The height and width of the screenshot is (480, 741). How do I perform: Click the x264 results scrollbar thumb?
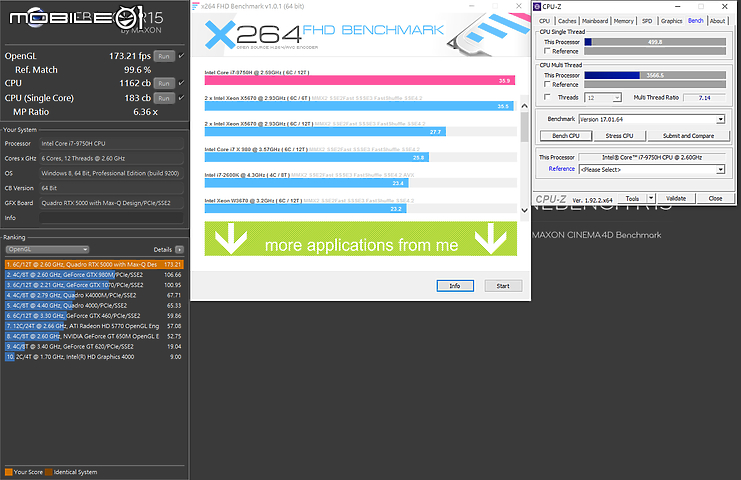[524, 128]
